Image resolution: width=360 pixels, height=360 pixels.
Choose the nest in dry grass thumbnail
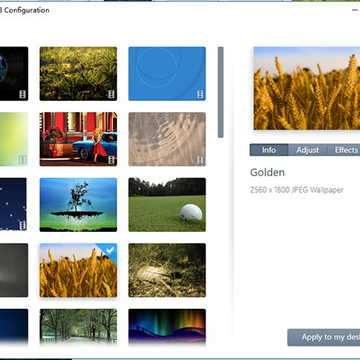(x=167, y=270)
